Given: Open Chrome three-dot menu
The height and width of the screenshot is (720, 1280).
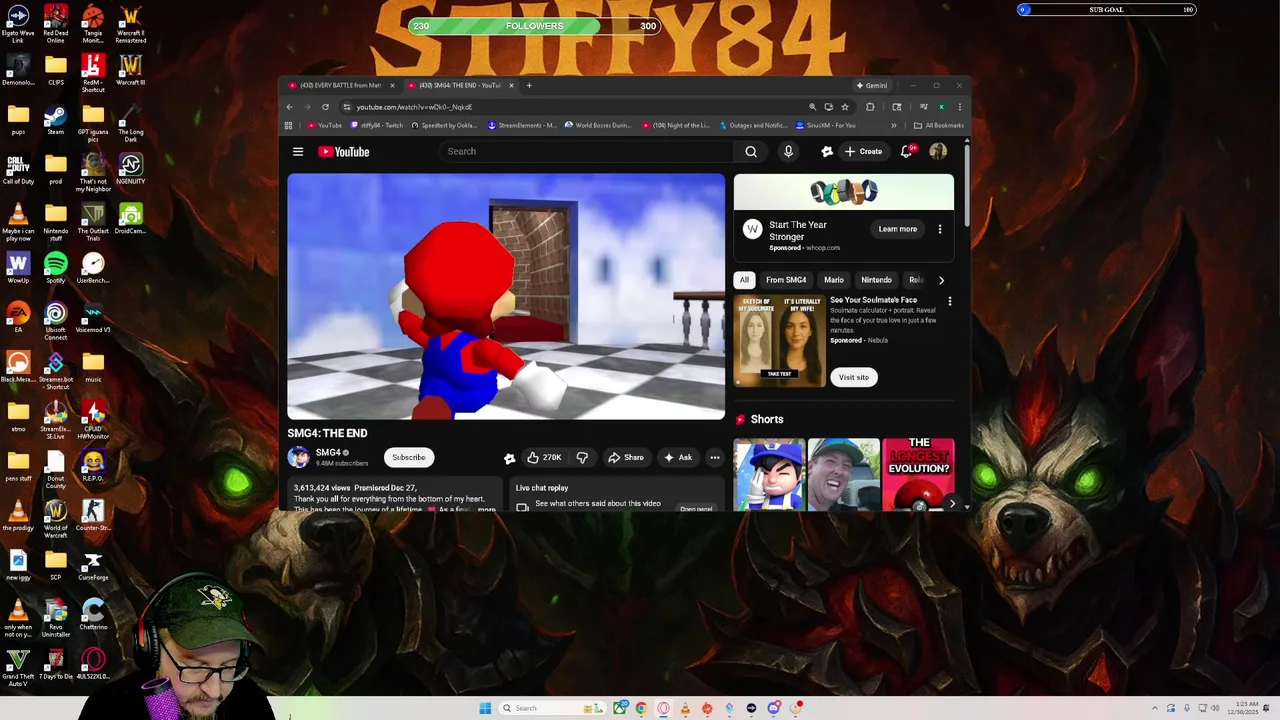Looking at the screenshot, I should point(959,107).
